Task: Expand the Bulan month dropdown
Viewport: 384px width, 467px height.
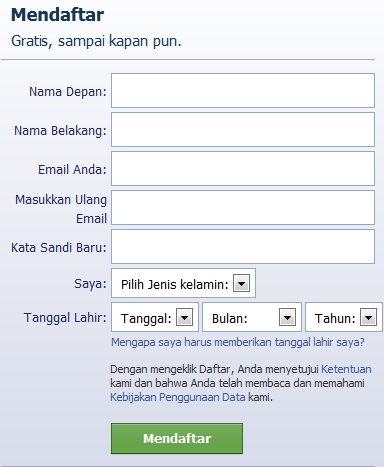Action: coord(252,317)
